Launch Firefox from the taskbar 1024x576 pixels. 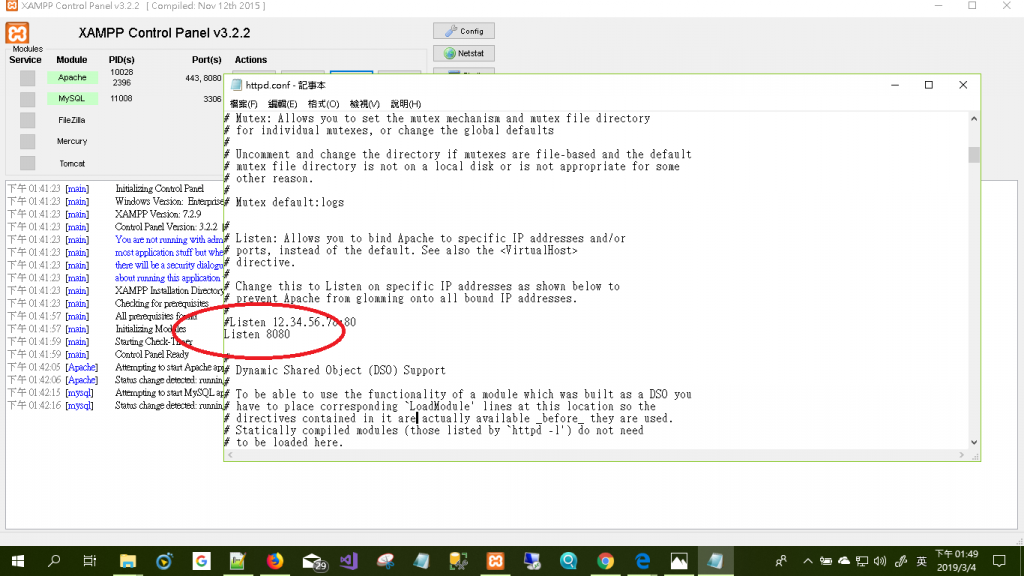click(x=275, y=561)
